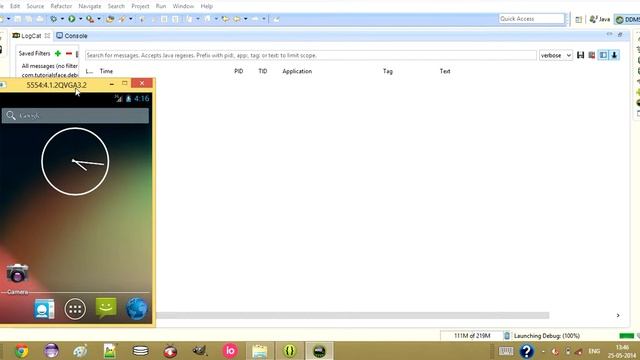This screenshot has width=640, height=360.
Task: Click the help question mark icon in the tray
Action: pyautogui.click(x=527, y=351)
